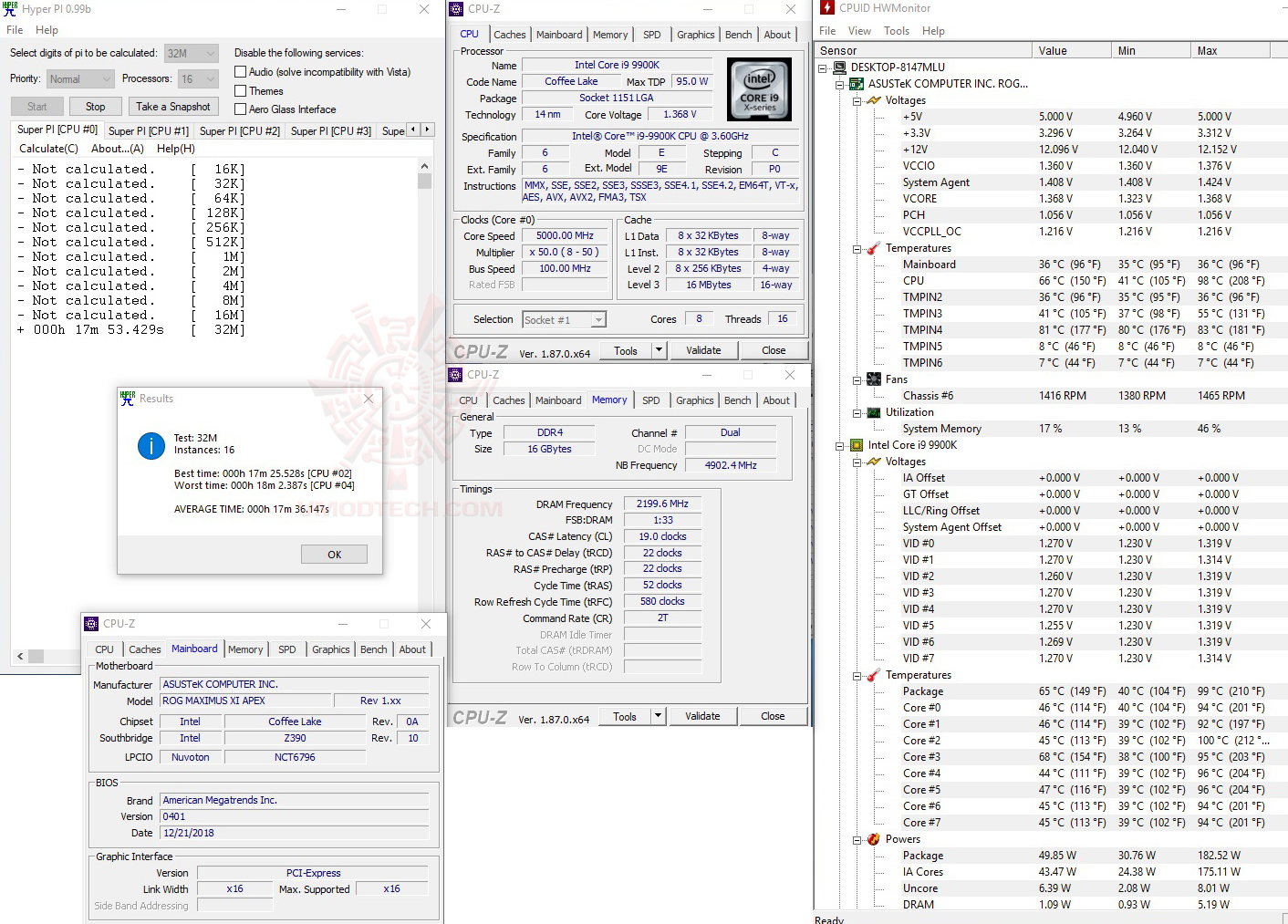The image size is (1288, 924).
Task: Enable Audio service disabling checkbox
Action: [241, 72]
